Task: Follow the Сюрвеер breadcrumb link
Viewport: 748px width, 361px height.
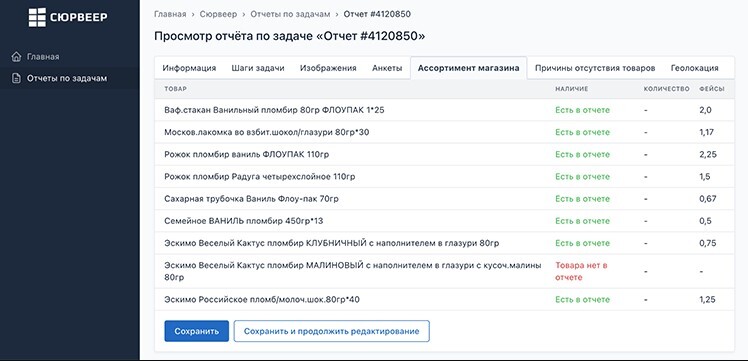Action: [x=218, y=14]
